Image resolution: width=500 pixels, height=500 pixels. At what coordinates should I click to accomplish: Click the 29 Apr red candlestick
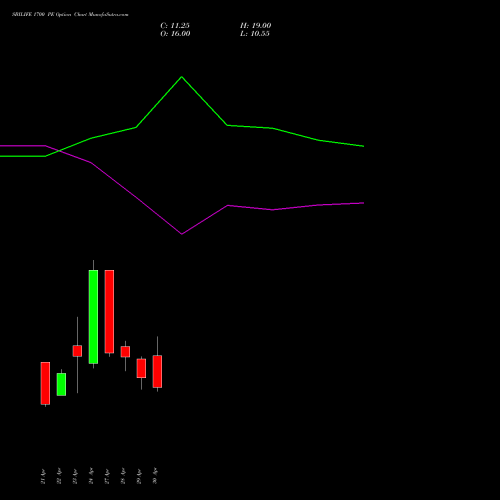click(x=141, y=368)
